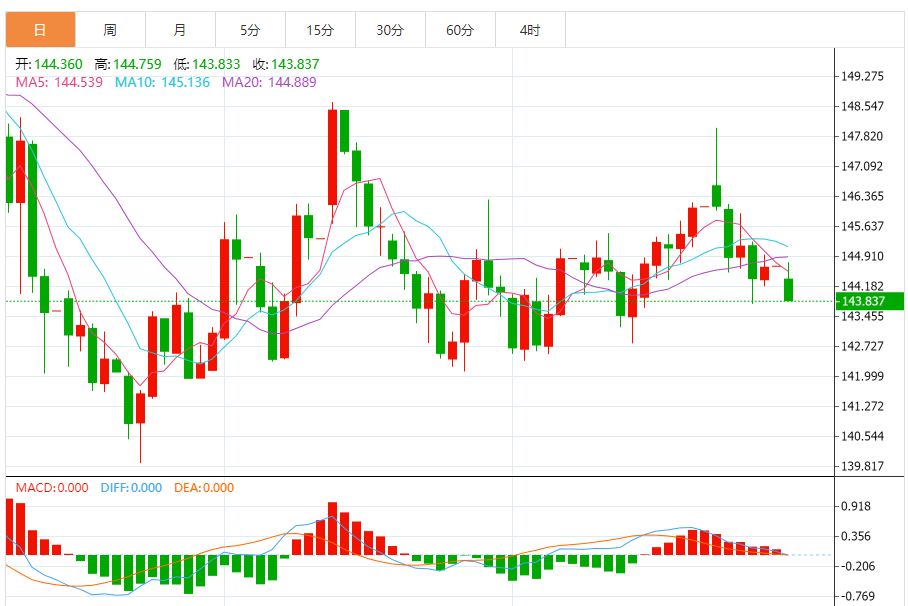Click the DIFF:0.000 indicator label

point(131,488)
